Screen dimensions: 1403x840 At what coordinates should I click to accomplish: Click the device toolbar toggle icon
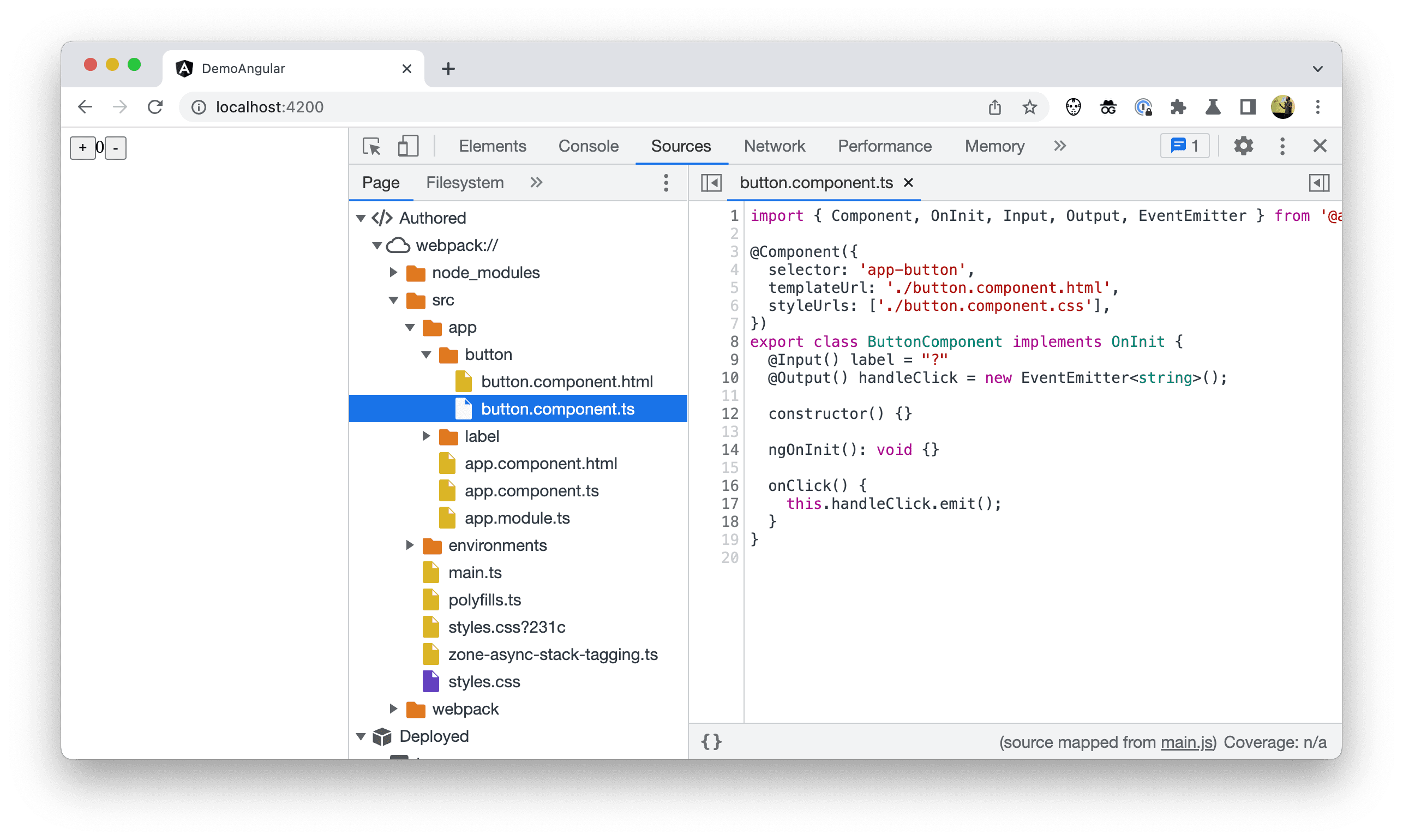tap(408, 146)
